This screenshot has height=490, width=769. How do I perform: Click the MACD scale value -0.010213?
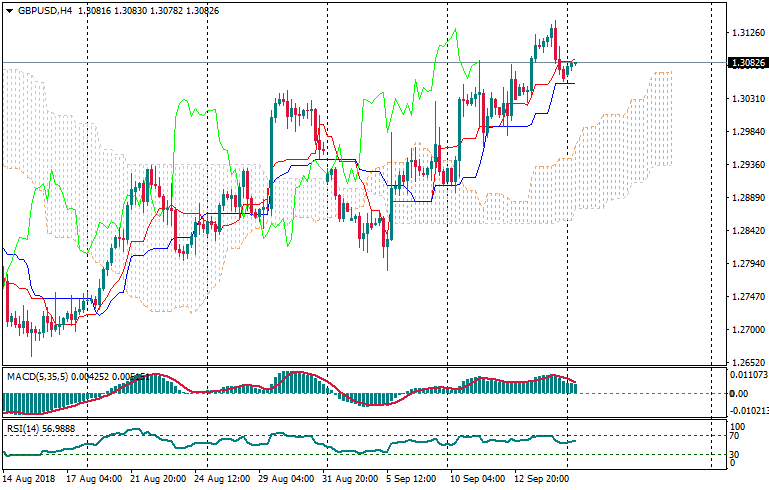coord(745,410)
